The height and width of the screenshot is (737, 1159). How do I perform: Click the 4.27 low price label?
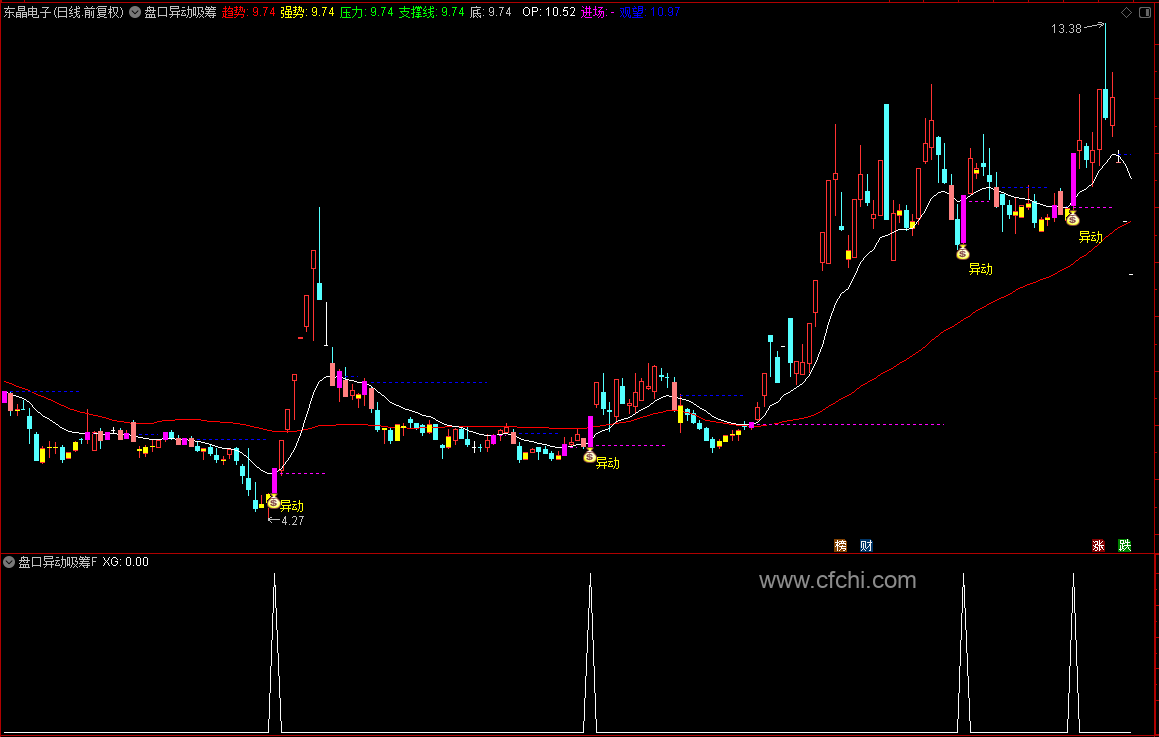pyautogui.click(x=293, y=520)
